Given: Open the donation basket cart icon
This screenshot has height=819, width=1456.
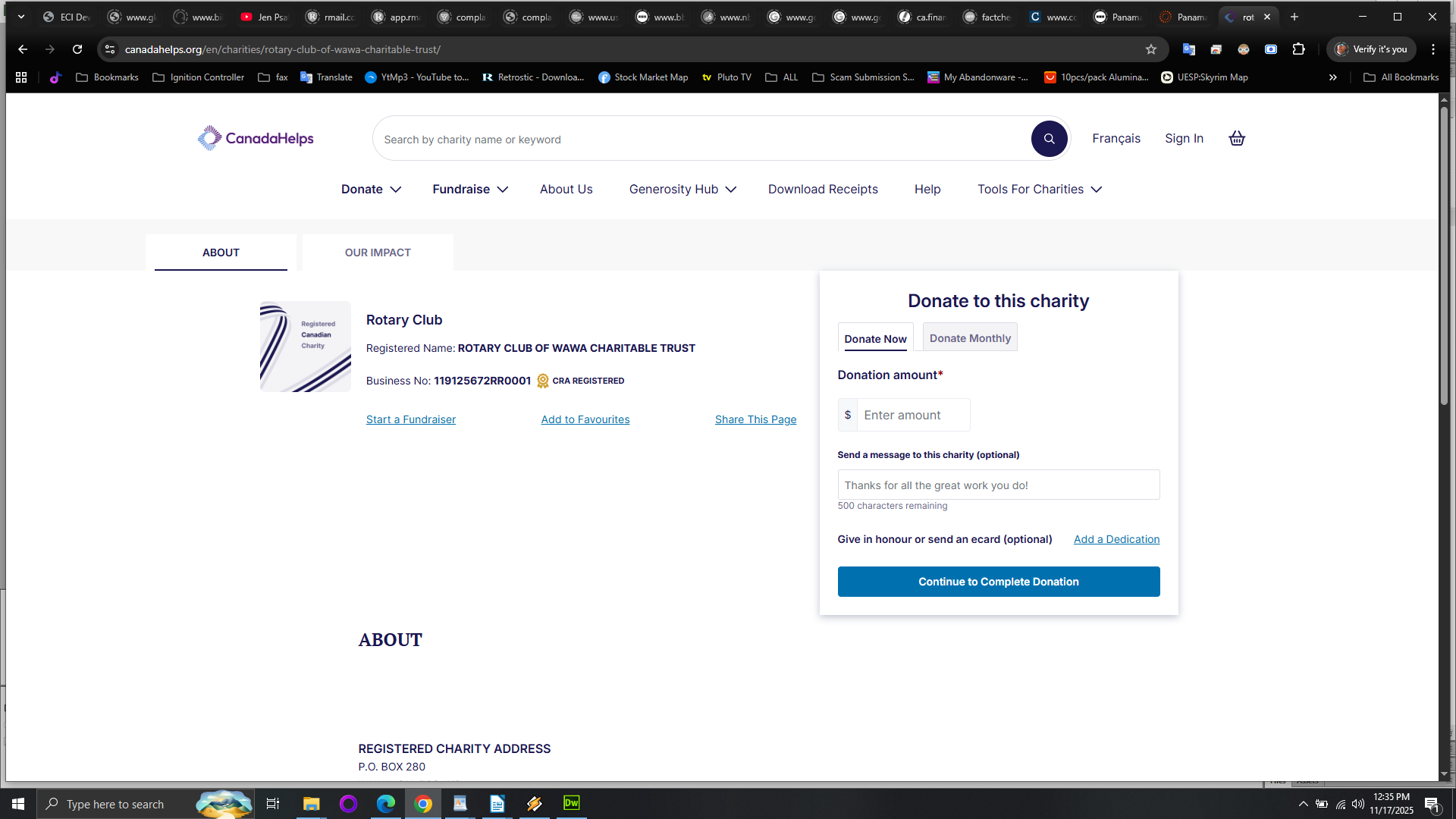Looking at the screenshot, I should point(1237,138).
